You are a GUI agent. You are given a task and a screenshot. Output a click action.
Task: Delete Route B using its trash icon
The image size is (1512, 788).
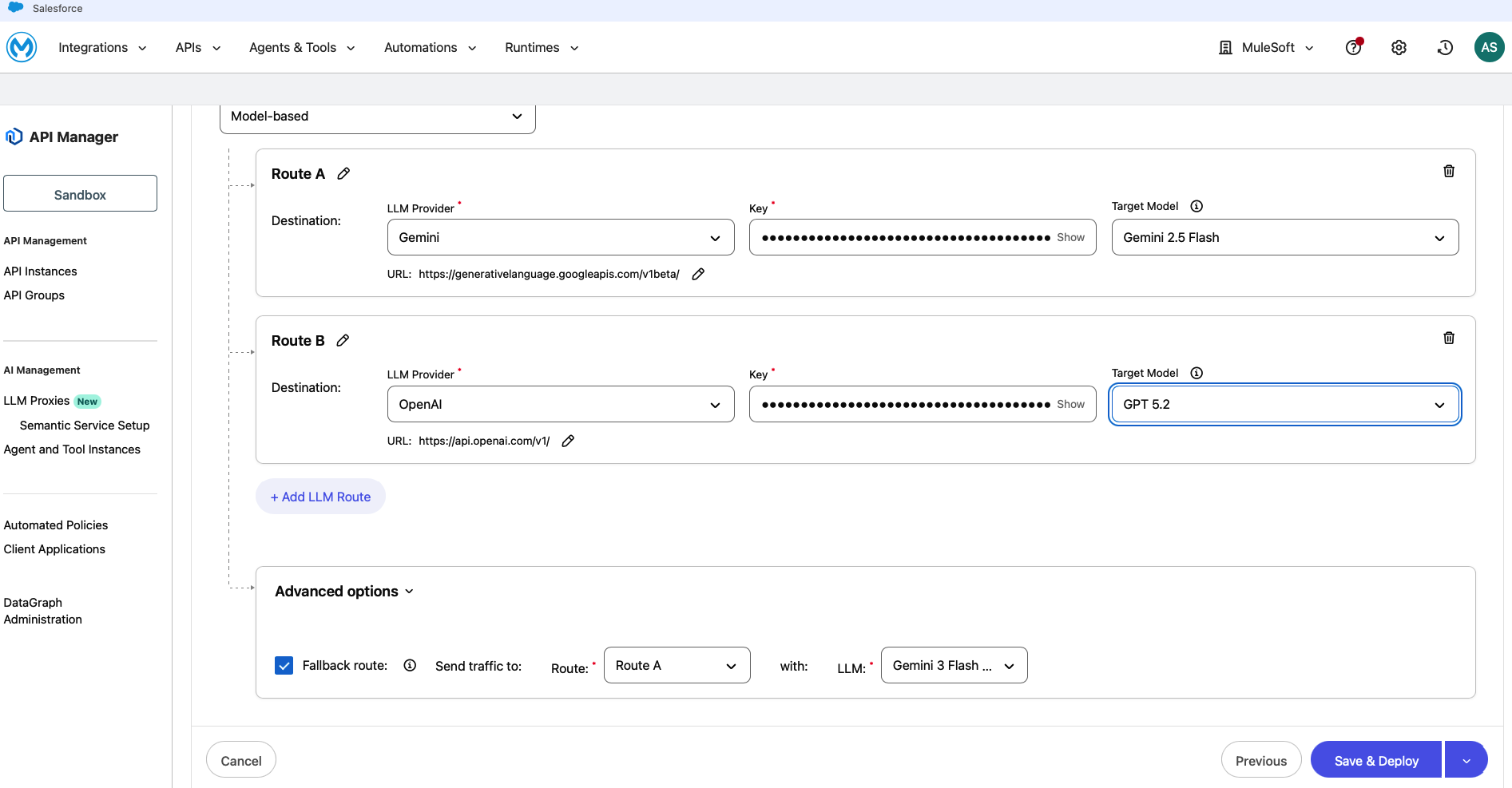(1448, 339)
